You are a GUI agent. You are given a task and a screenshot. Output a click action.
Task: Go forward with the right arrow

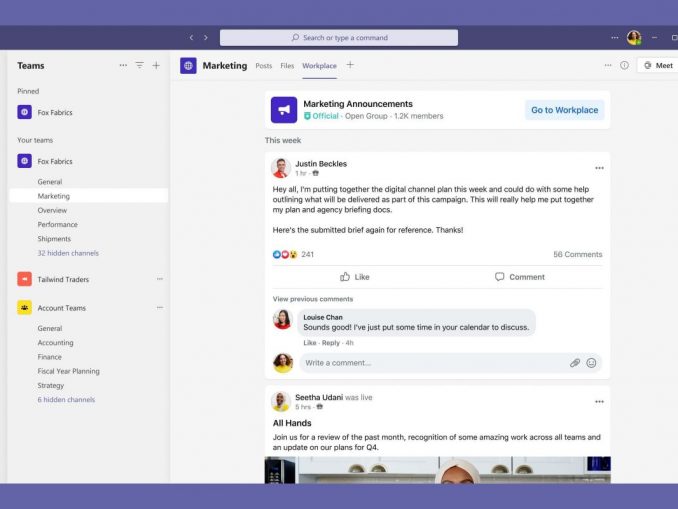pyautogui.click(x=206, y=38)
